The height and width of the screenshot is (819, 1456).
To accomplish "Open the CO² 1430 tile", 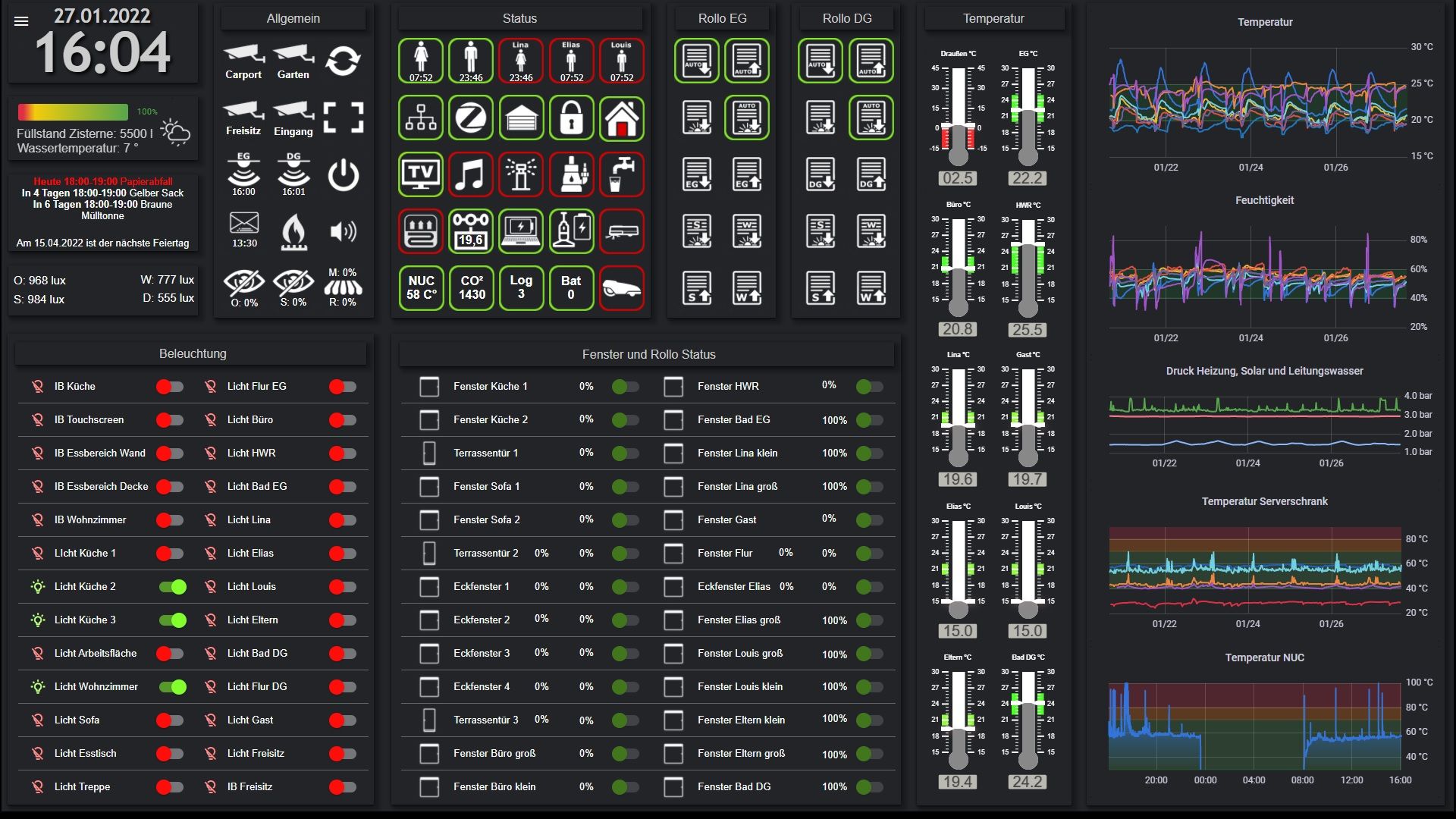I will click(x=471, y=287).
